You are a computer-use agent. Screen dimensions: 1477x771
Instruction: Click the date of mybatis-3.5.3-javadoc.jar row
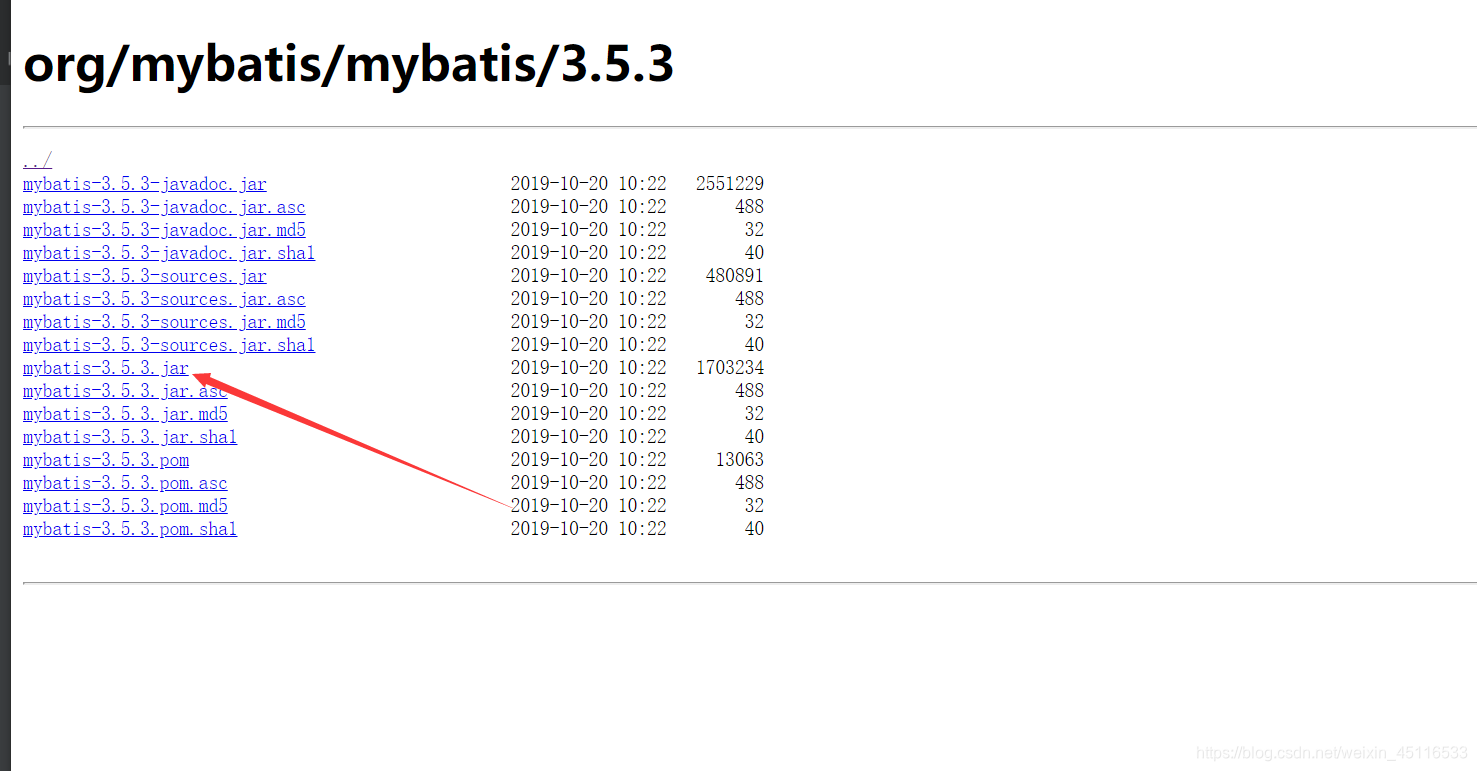(589, 184)
